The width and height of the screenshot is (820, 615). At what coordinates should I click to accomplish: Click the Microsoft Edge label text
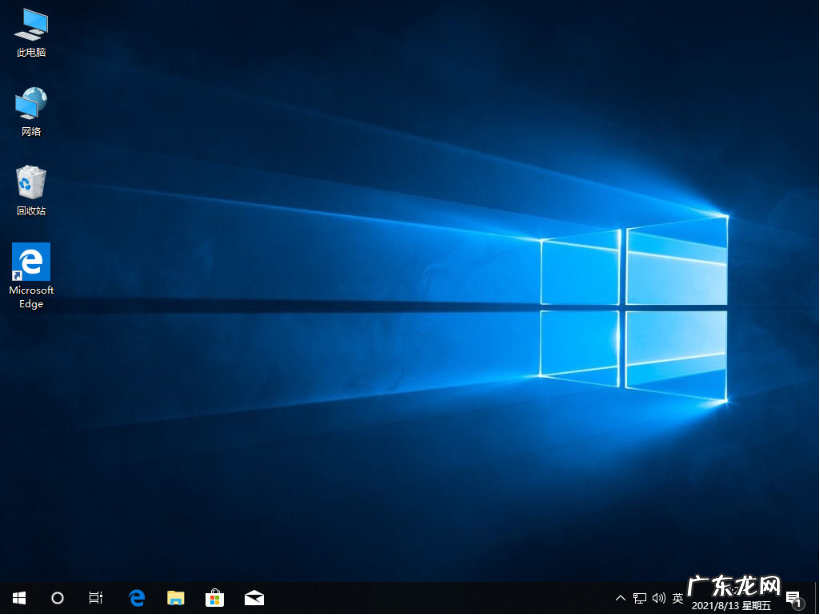[x=30, y=297]
